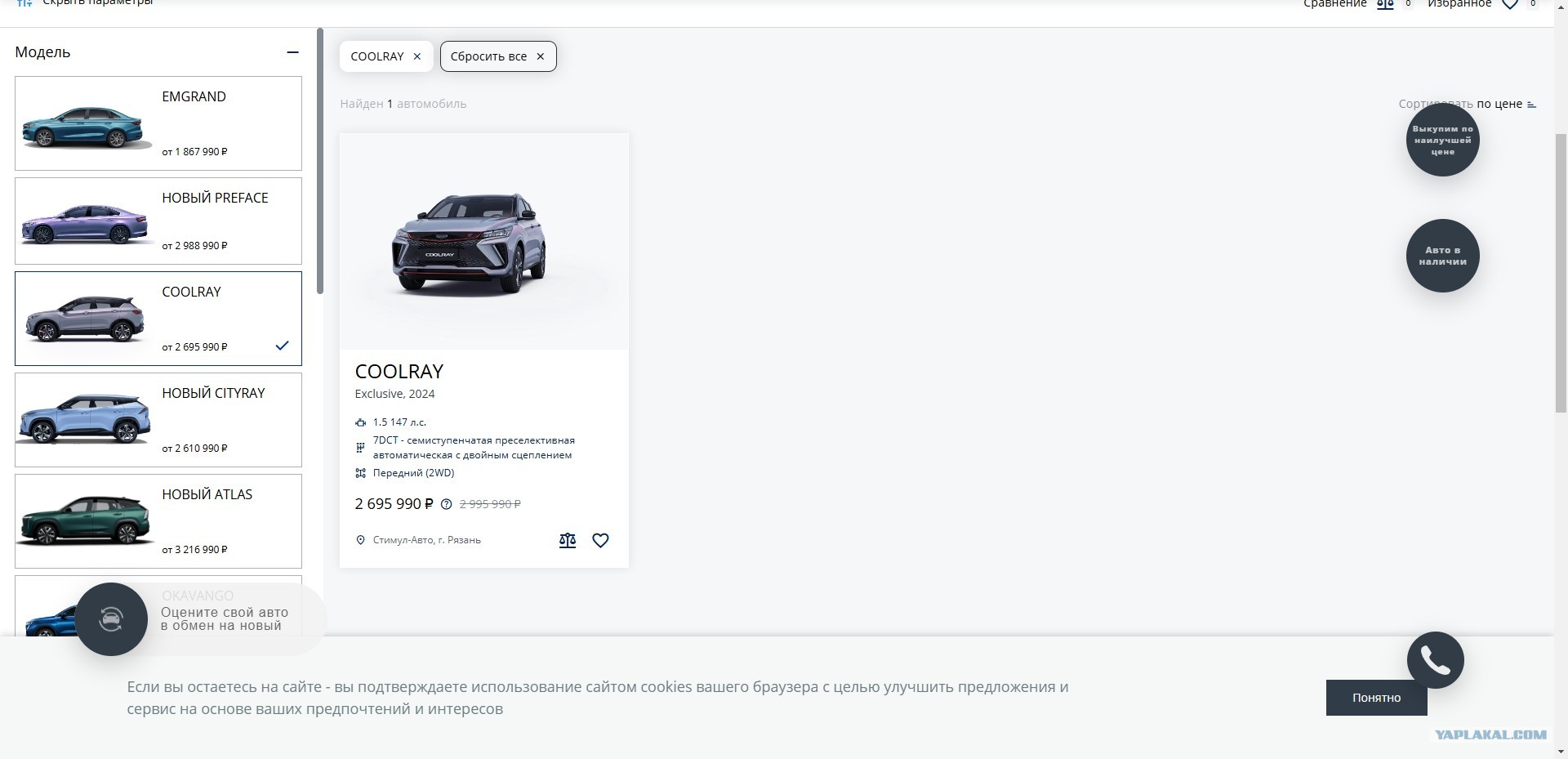This screenshot has height=759, width=1568.
Task: Select the НОВЫЙ PREFACE model card
Action: (x=158, y=221)
